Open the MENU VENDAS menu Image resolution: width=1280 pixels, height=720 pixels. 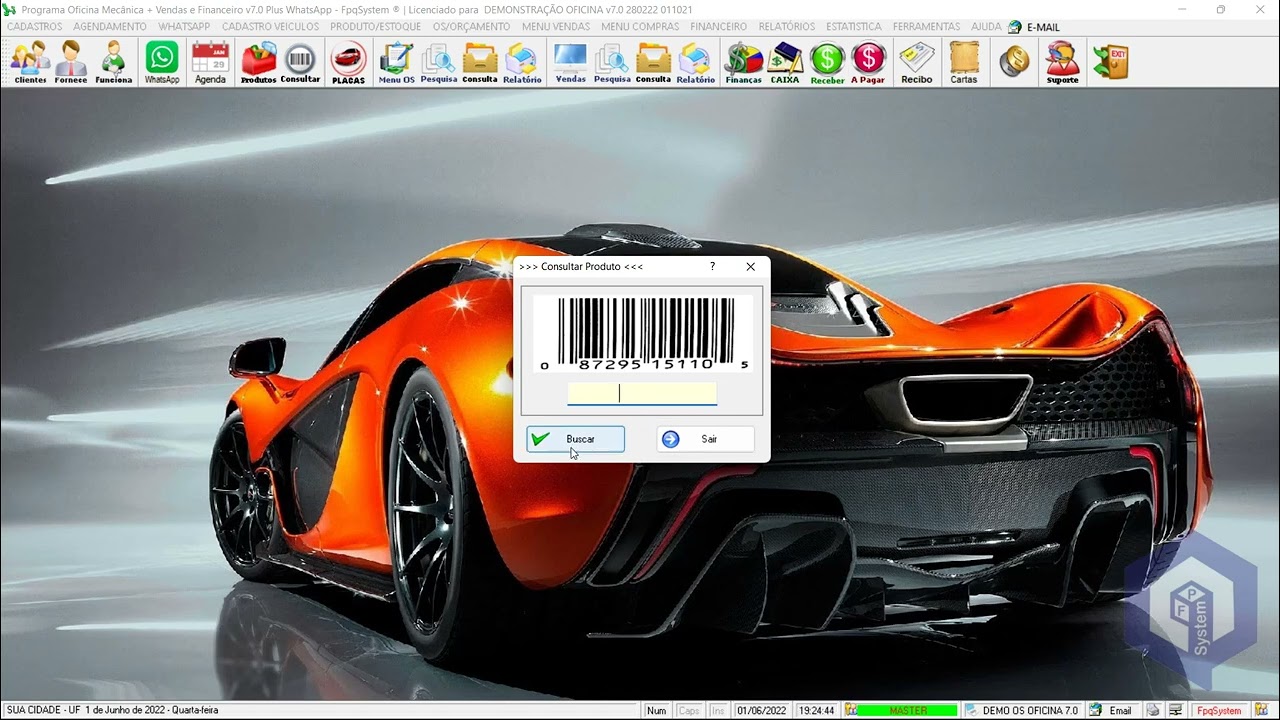(556, 27)
